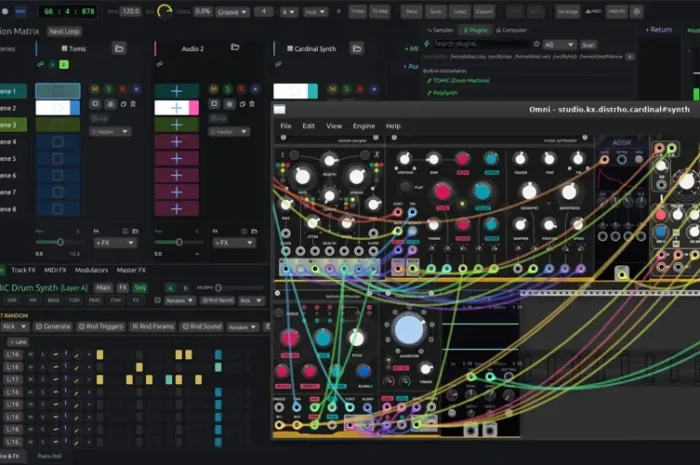The height and width of the screenshot is (465, 700).
Task: Click the Scan plugins button
Action: click(x=588, y=45)
